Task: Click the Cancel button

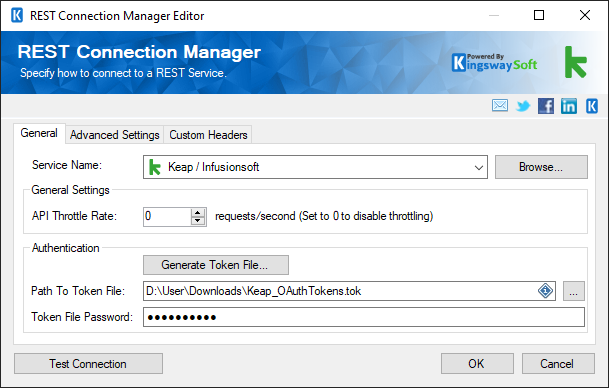Action: 558,364
